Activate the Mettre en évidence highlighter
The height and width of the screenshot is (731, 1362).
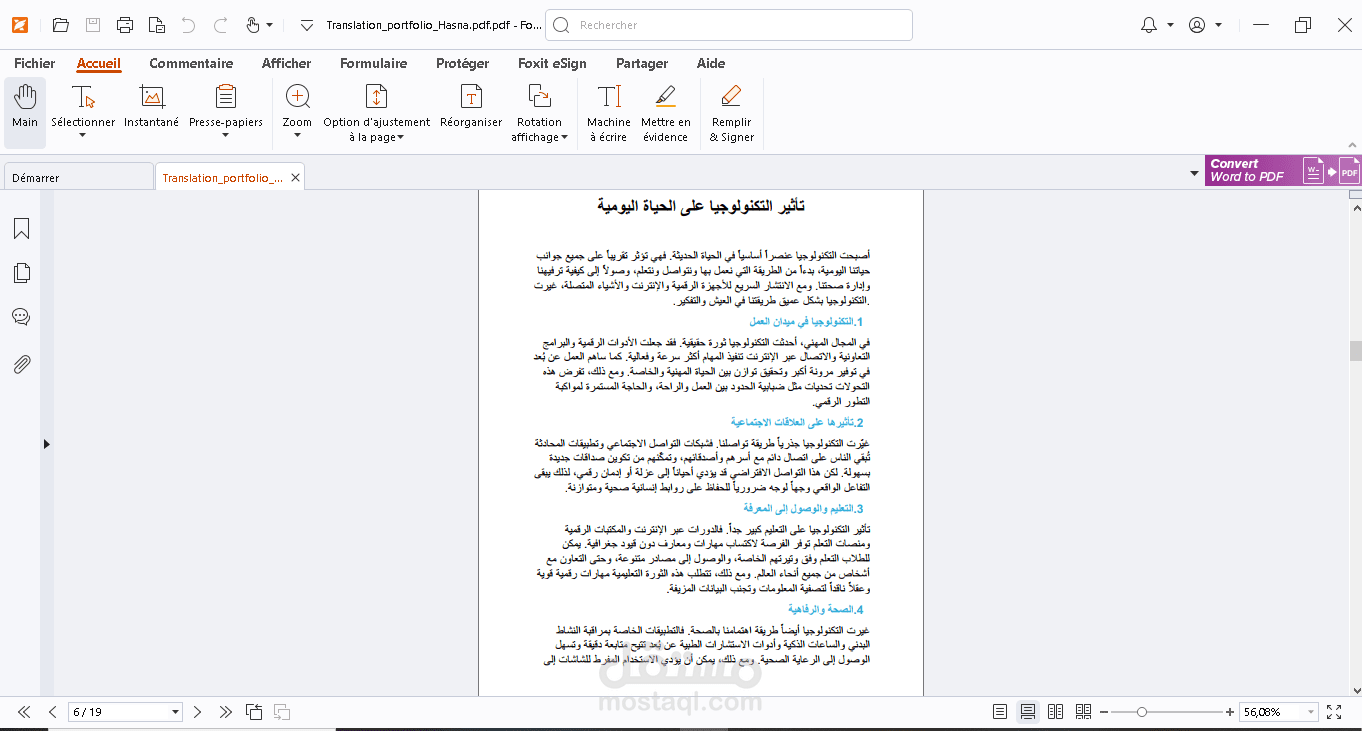(x=666, y=112)
